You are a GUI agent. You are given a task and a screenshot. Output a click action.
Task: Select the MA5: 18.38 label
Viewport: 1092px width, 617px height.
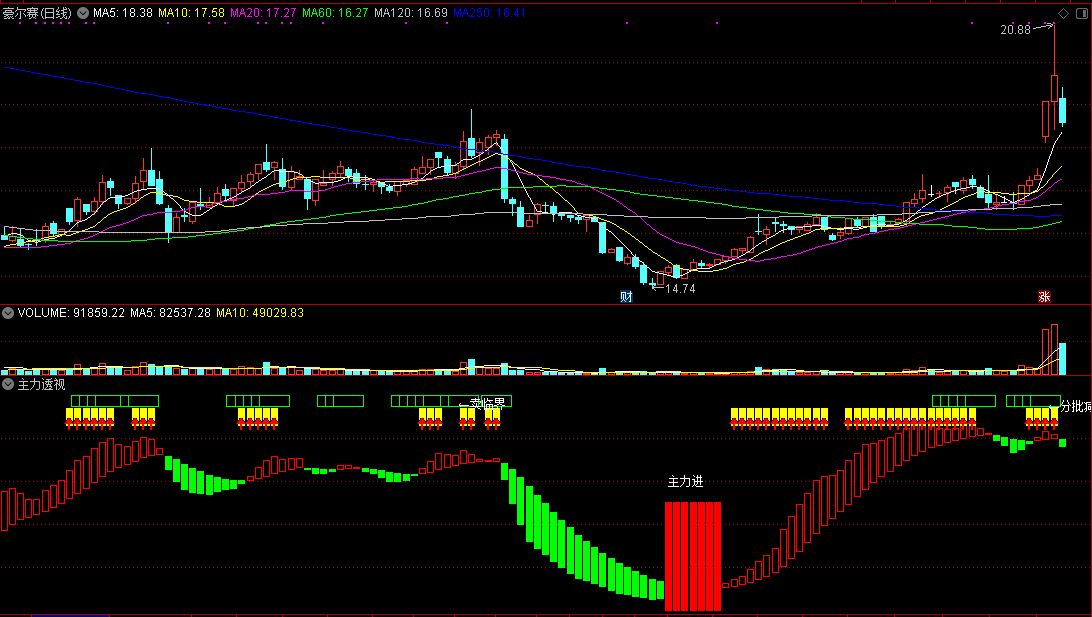point(123,13)
